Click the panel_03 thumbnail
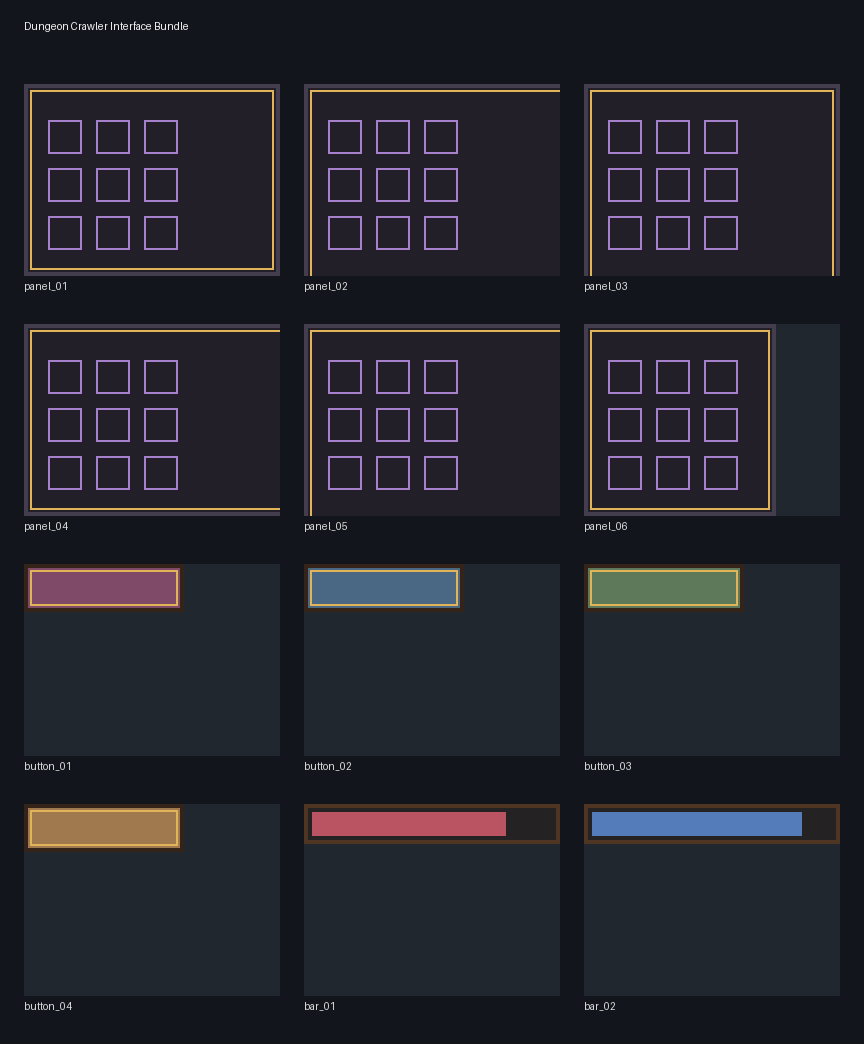Image resolution: width=864 pixels, height=1044 pixels. point(712,180)
